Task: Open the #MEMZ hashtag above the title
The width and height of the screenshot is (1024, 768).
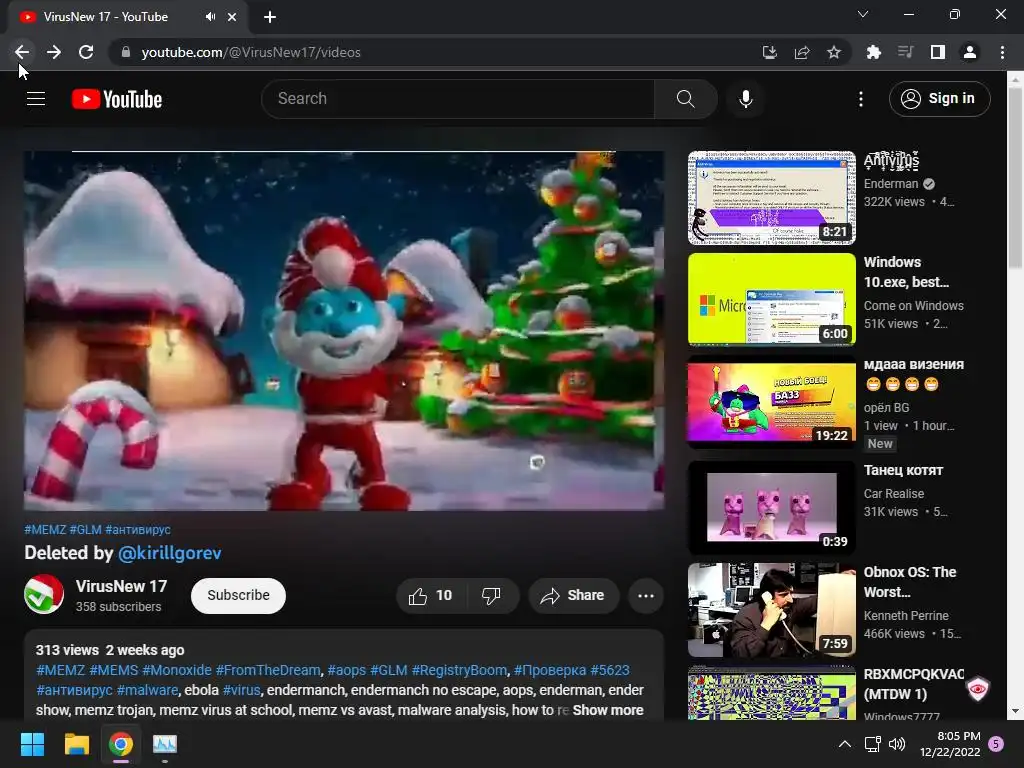Action: (45, 530)
